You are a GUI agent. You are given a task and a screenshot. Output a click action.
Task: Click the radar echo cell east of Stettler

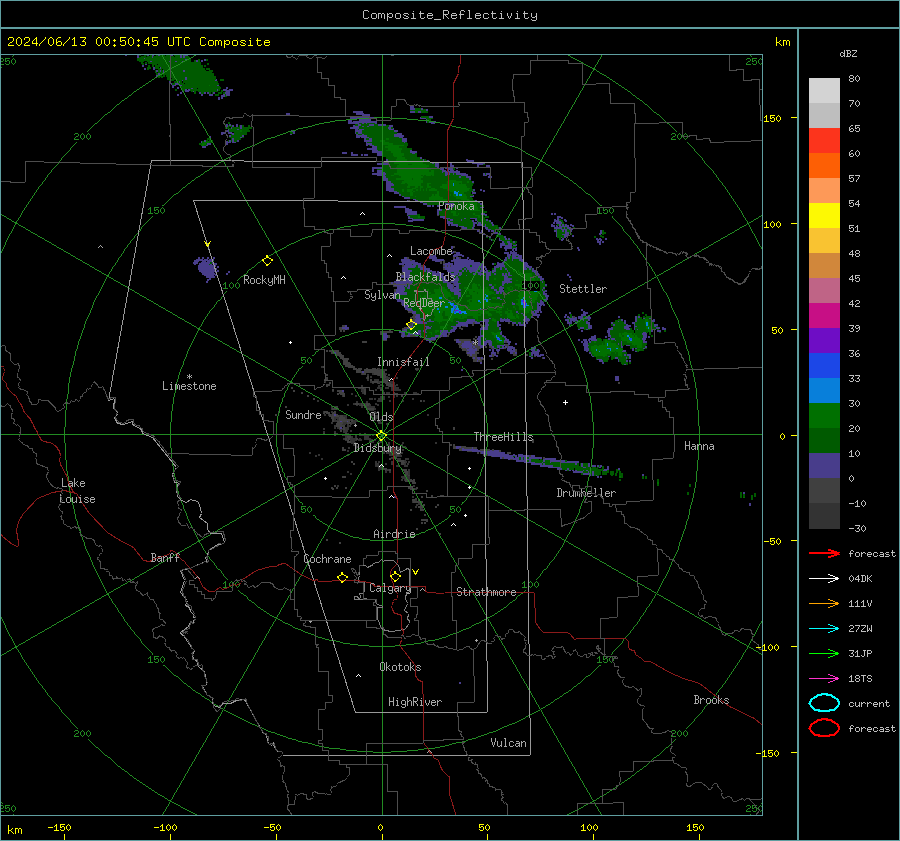(621, 340)
